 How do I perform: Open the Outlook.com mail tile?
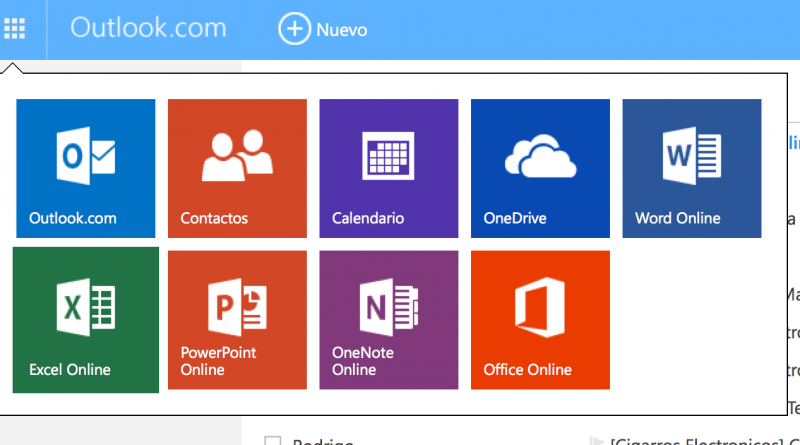tap(86, 168)
